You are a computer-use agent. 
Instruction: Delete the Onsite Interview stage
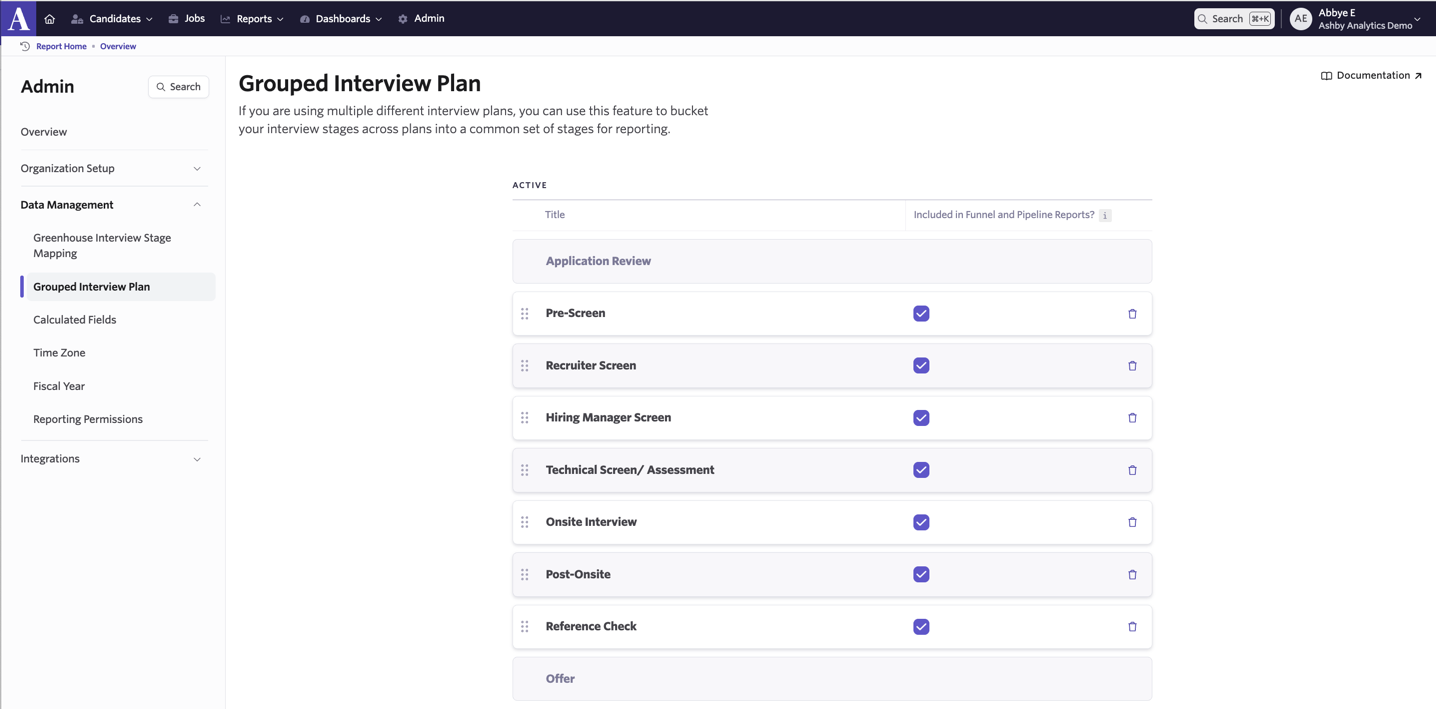(x=1132, y=522)
